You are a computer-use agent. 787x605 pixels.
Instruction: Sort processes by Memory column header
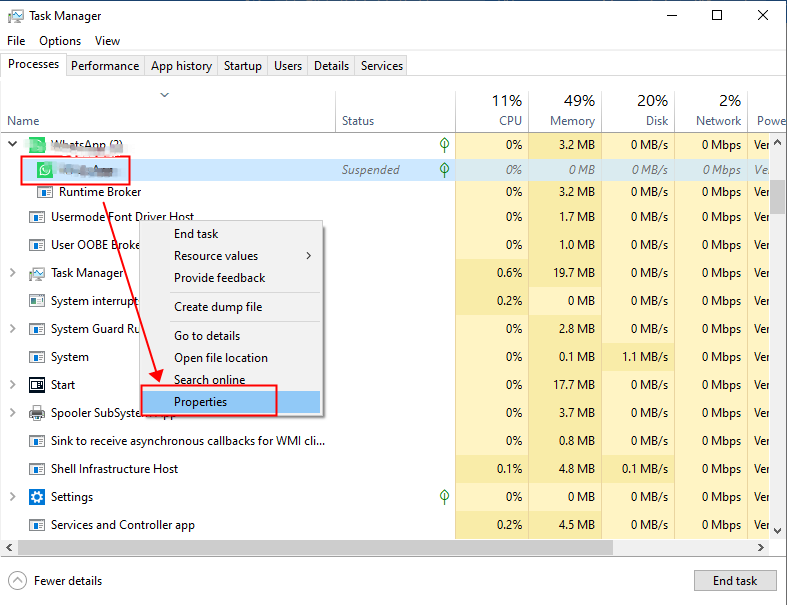[x=565, y=110]
